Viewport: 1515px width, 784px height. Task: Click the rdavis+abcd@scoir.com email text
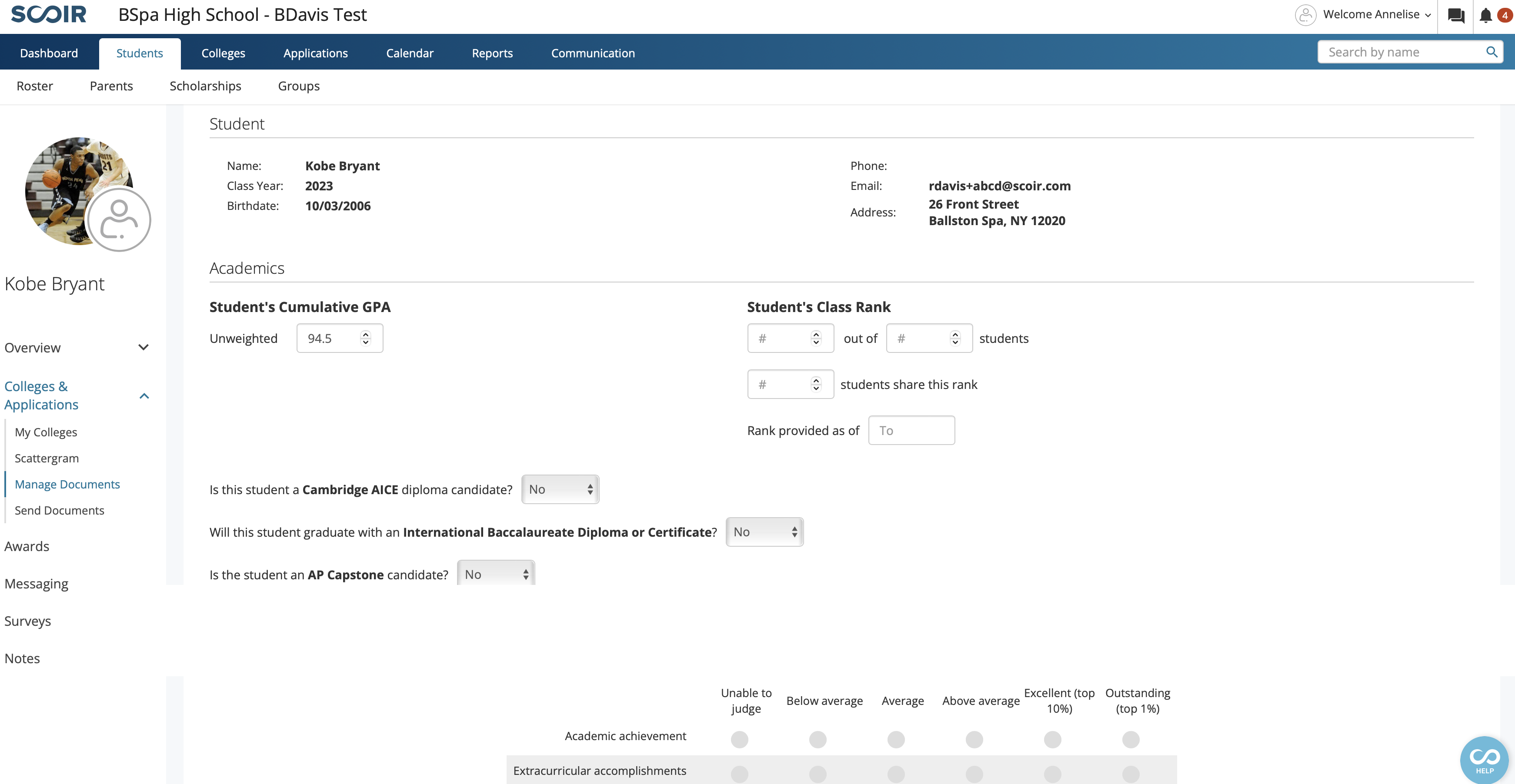(999, 186)
